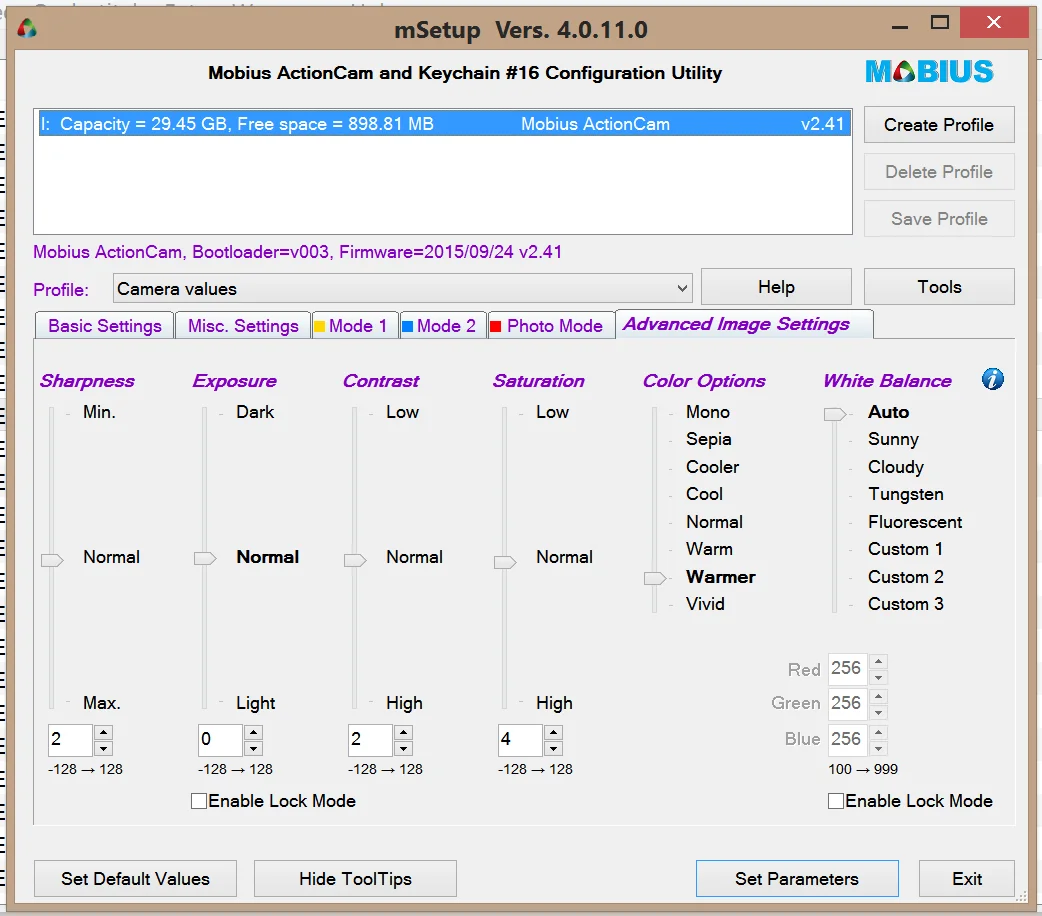
Task: Close the mSetup window
Action: (993, 23)
